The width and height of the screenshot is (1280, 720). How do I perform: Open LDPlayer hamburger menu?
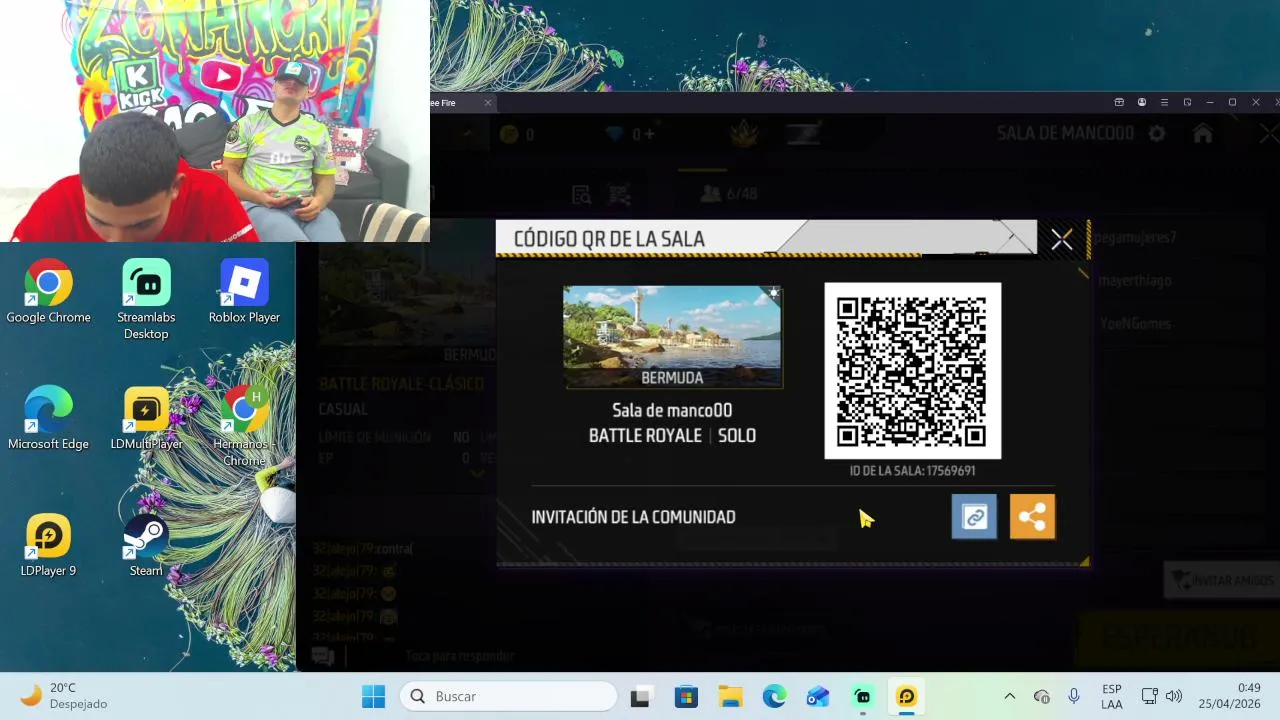1164,102
